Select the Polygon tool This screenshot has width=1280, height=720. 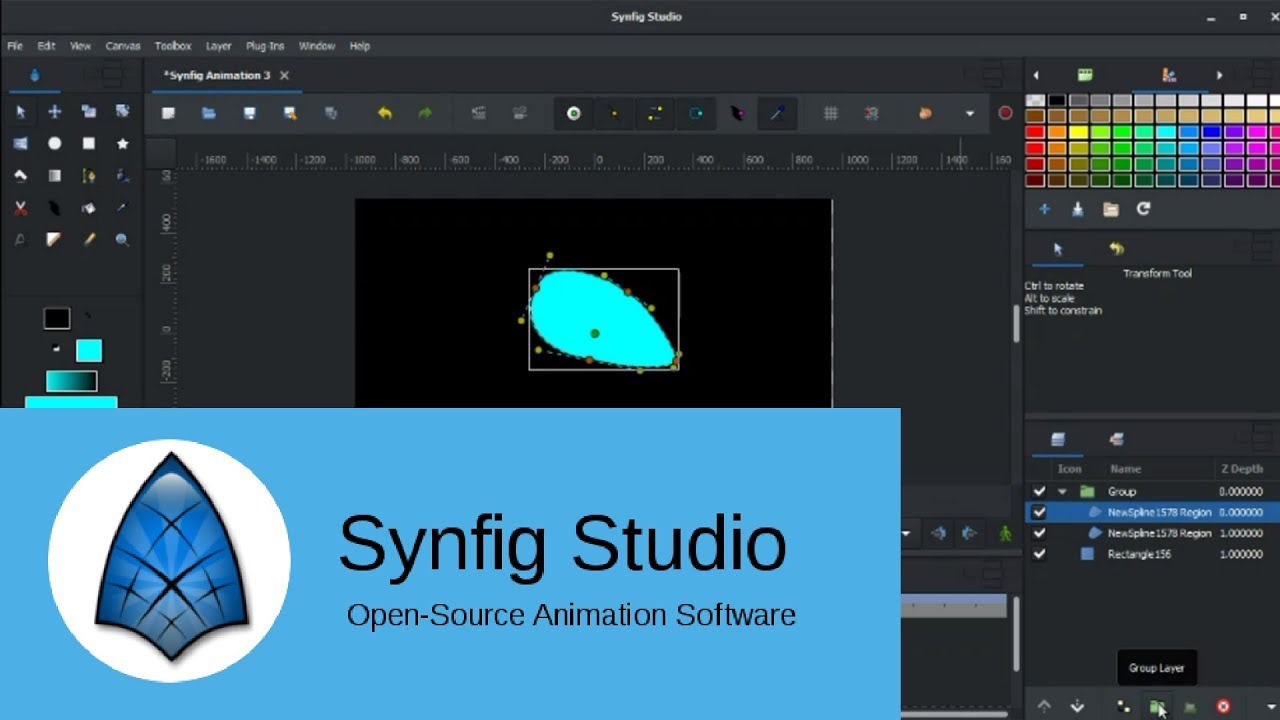20,176
